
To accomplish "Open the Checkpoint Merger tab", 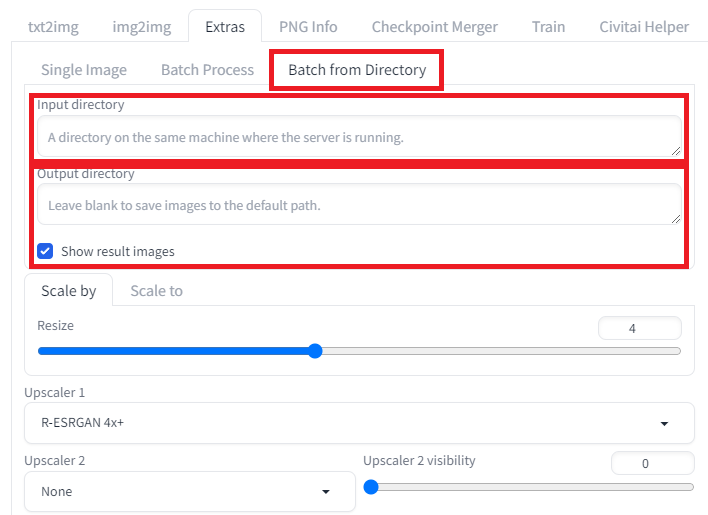I will 434,27.
